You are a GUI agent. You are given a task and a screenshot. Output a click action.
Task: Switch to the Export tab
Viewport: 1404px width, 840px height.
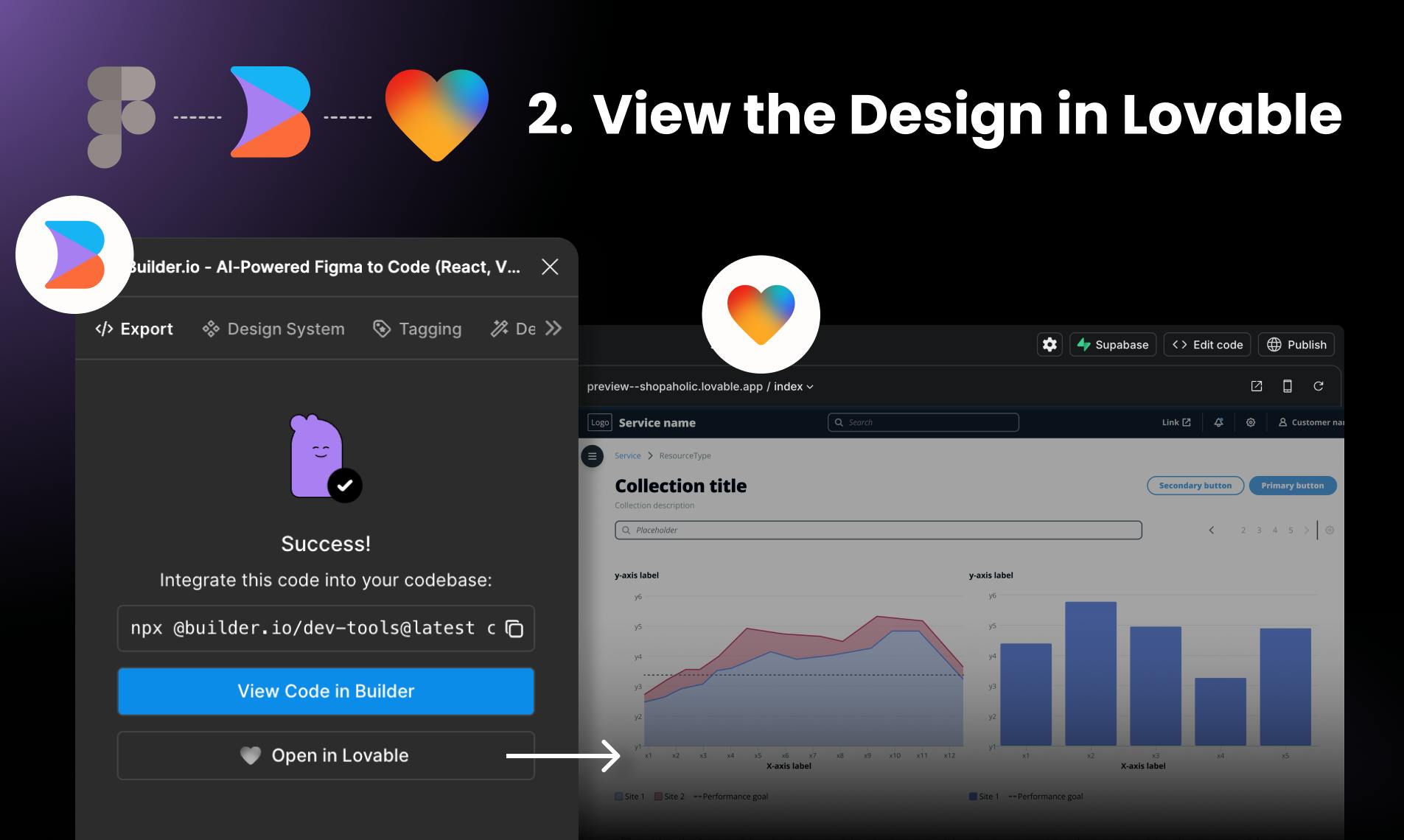coord(134,329)
